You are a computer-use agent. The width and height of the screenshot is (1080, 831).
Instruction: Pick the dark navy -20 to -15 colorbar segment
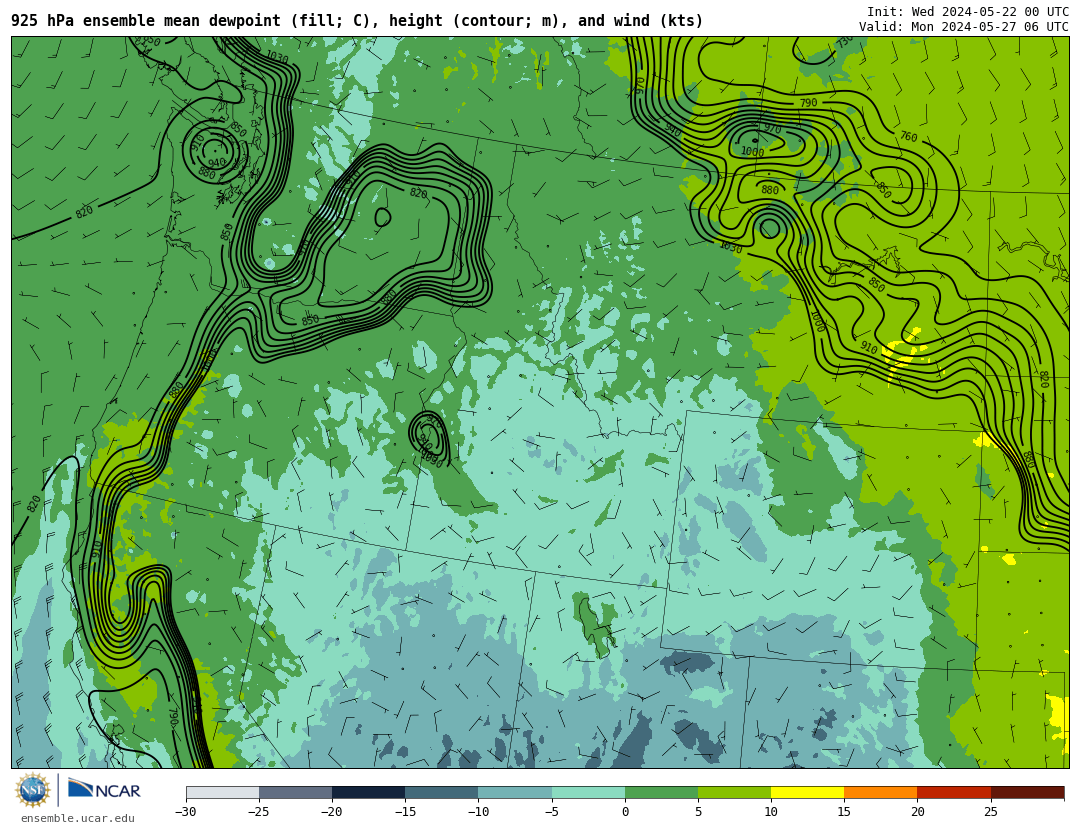point(368,793)
